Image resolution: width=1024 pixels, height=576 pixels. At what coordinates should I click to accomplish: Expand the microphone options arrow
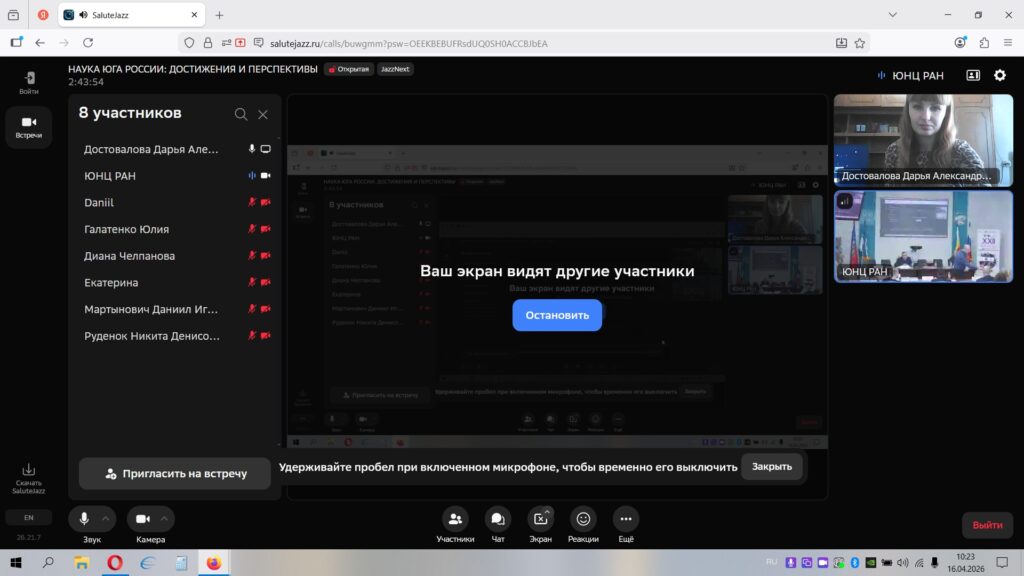pos(107,518)
